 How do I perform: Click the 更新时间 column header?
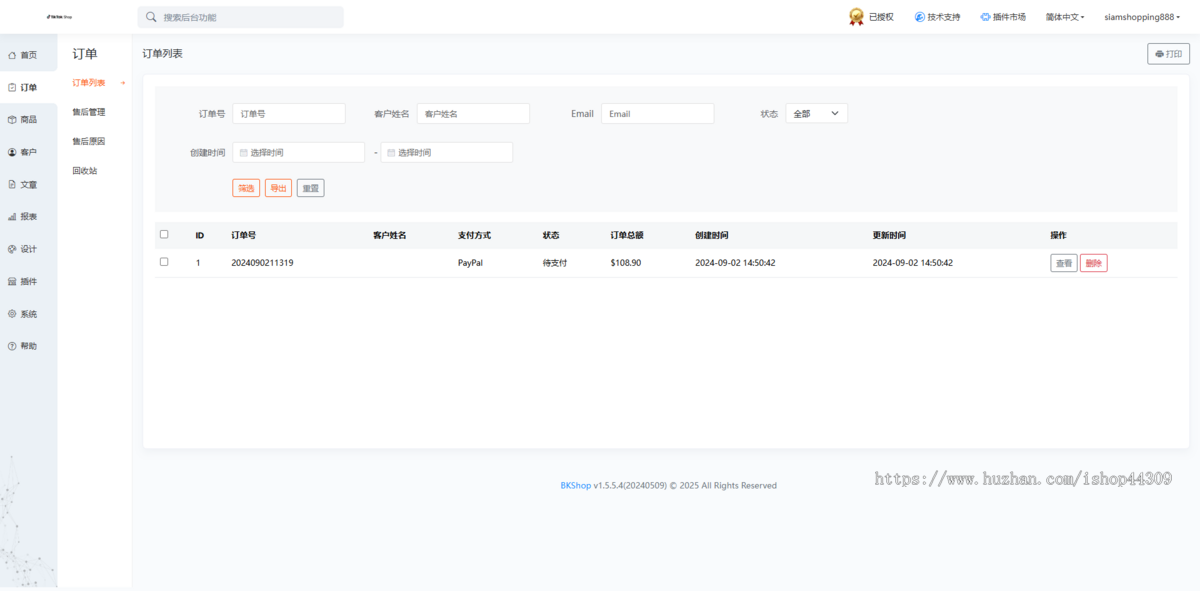tap(889, 236)
